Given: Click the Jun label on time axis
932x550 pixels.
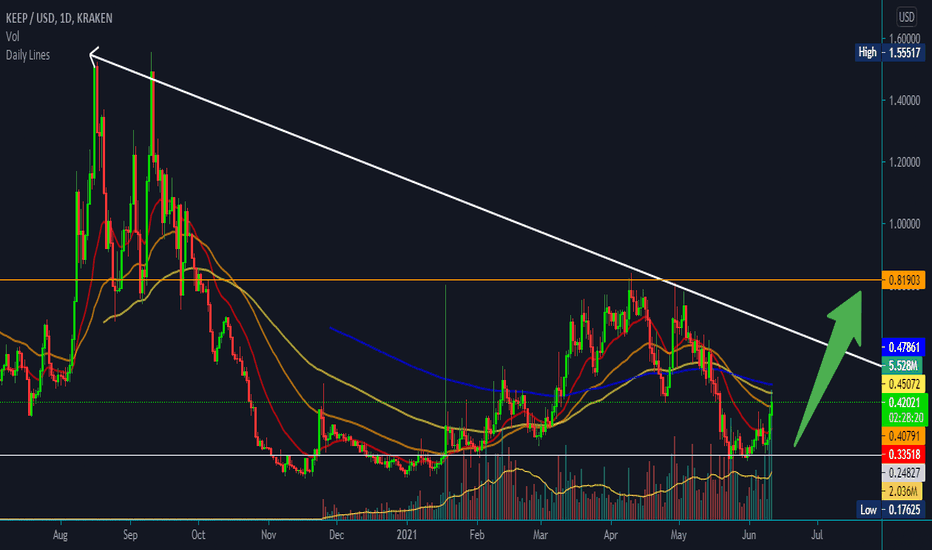Looking at the screenshot, I should 749,535.
